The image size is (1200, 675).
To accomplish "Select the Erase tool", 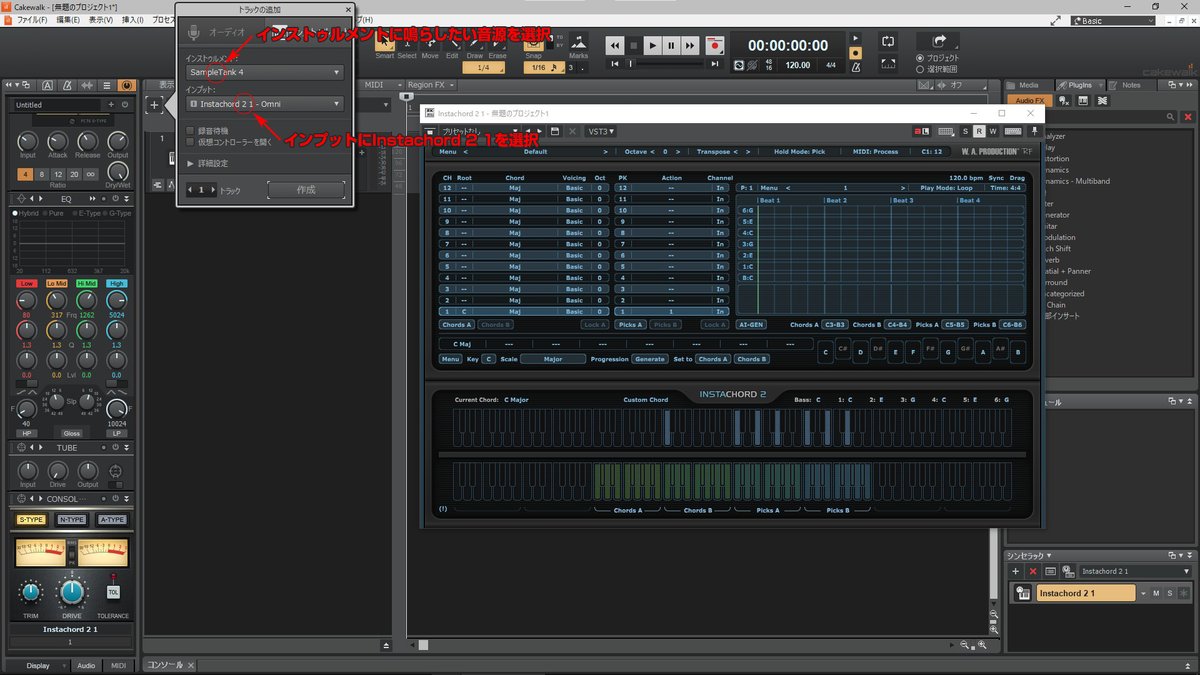I will pyautogui.click(x=497, y=47).
